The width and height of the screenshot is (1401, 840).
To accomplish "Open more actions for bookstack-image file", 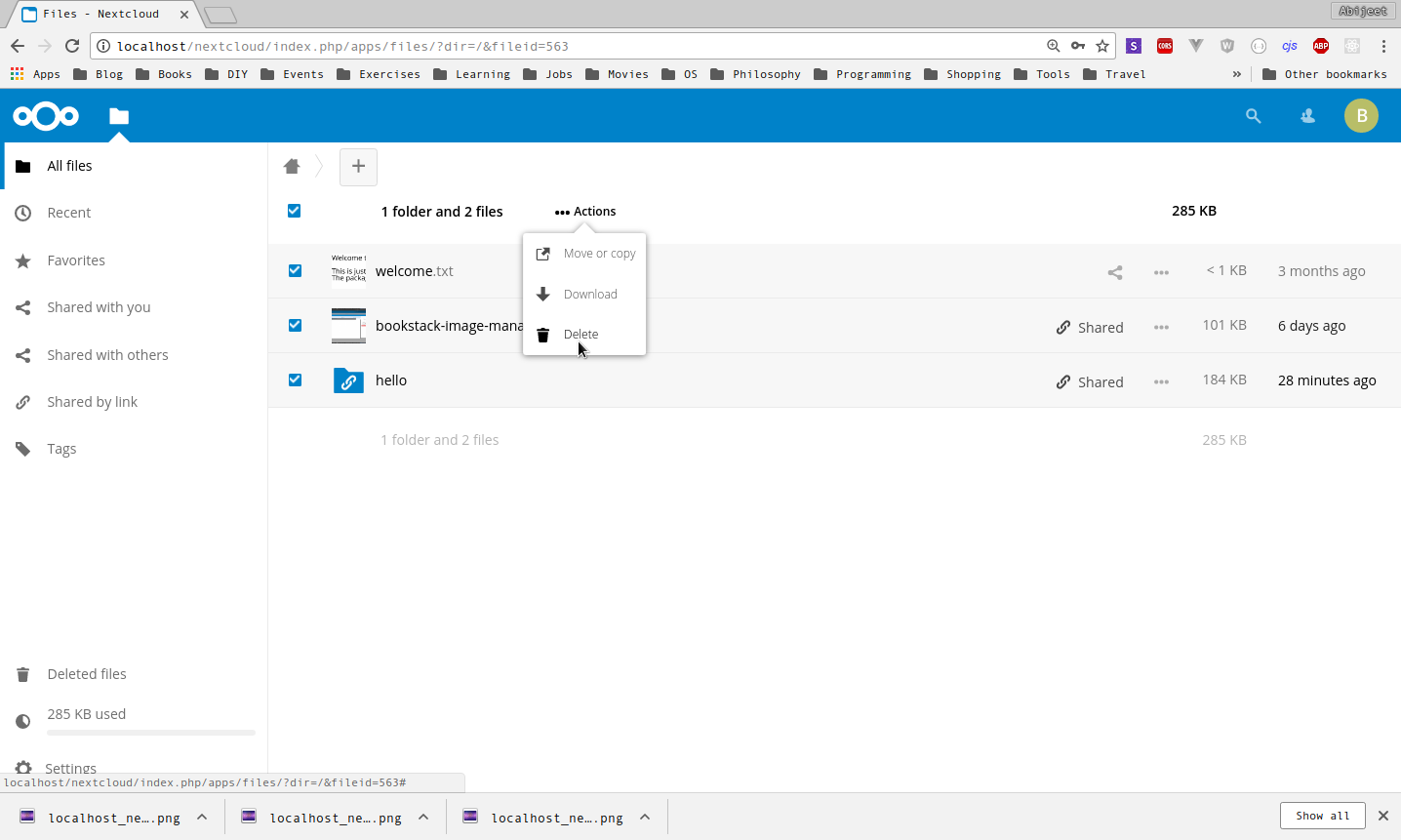I will click(x=1161, y=327).
